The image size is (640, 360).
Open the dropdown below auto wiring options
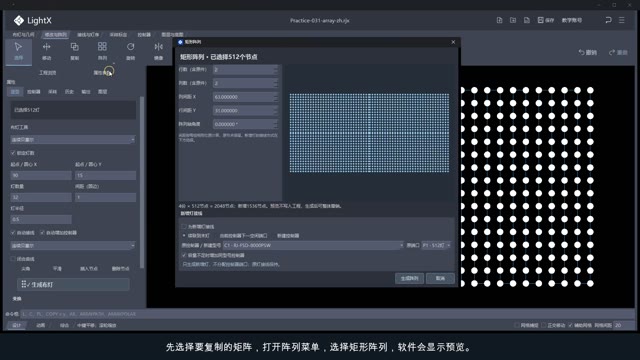[x=73, y=246]
